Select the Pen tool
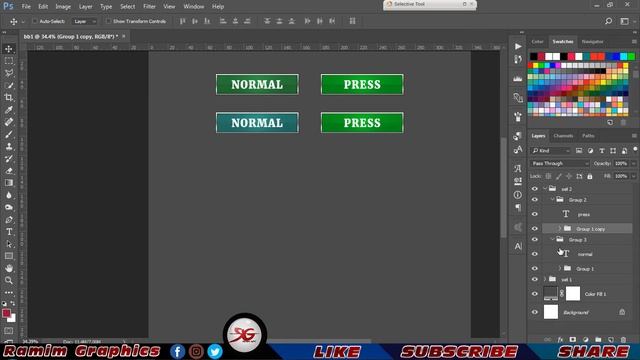The width and height of the screenshot is (640, 360). 9,220
